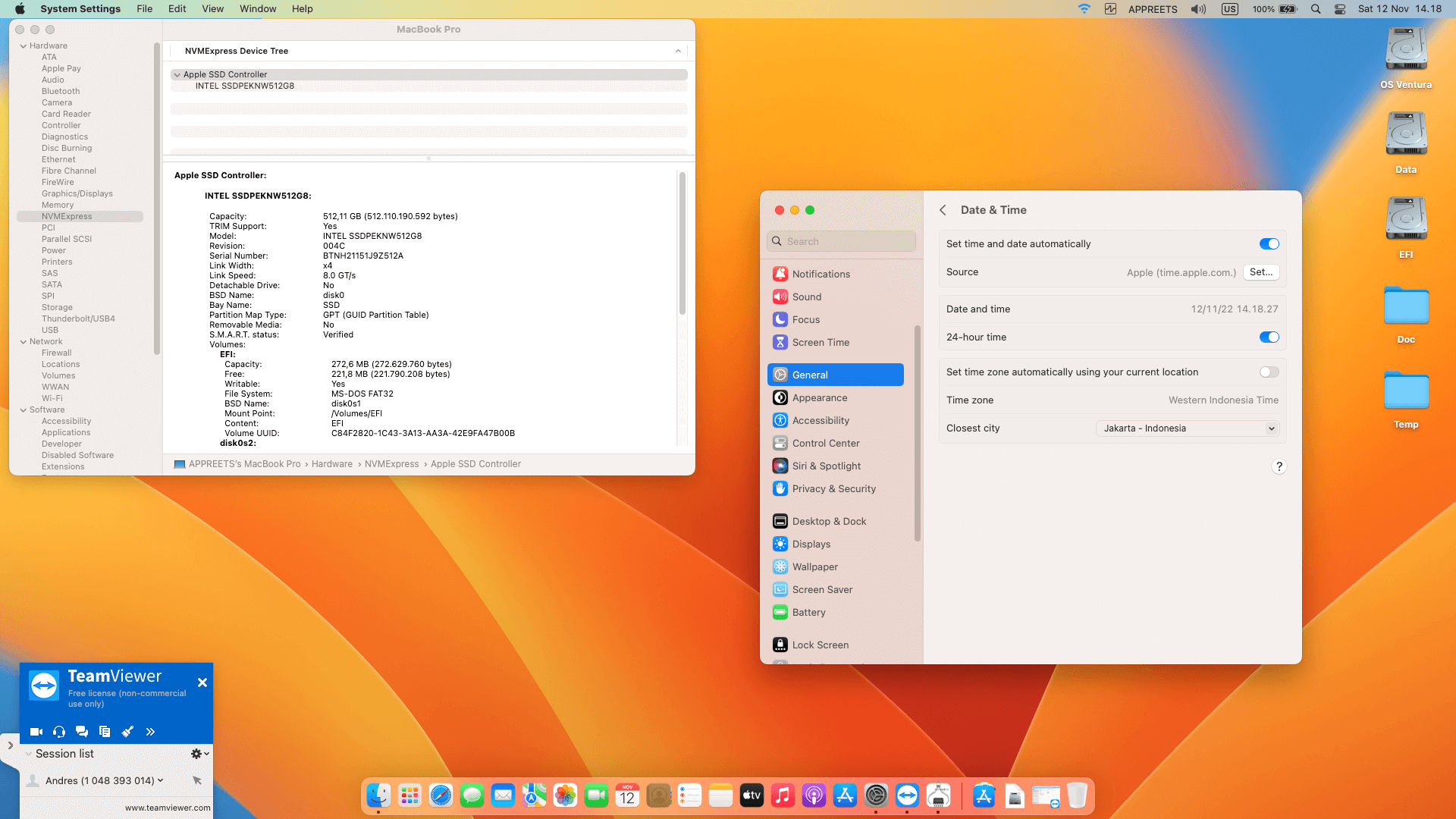Click System Information detail pane scrollbar
The height and width of the screenshot is (819, 1456).
click(x=682, y=243)
